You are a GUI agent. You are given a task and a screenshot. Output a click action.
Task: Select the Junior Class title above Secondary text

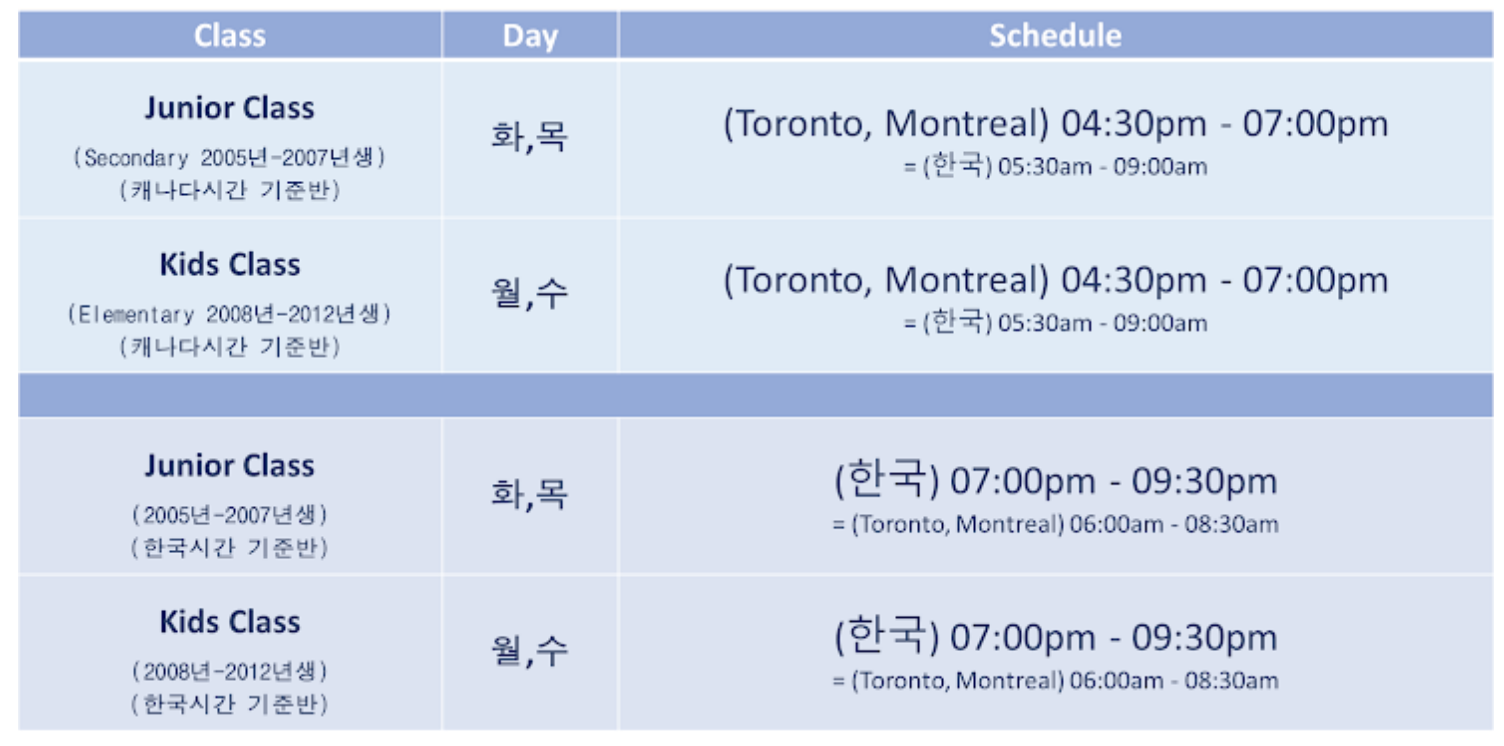(230, 108)
